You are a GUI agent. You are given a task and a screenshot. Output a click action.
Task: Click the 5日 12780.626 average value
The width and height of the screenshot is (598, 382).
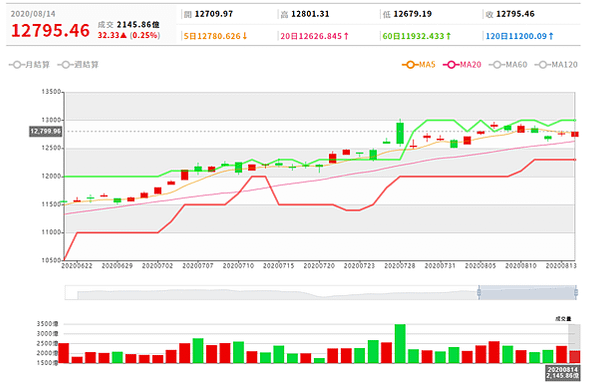coord(215,36)
